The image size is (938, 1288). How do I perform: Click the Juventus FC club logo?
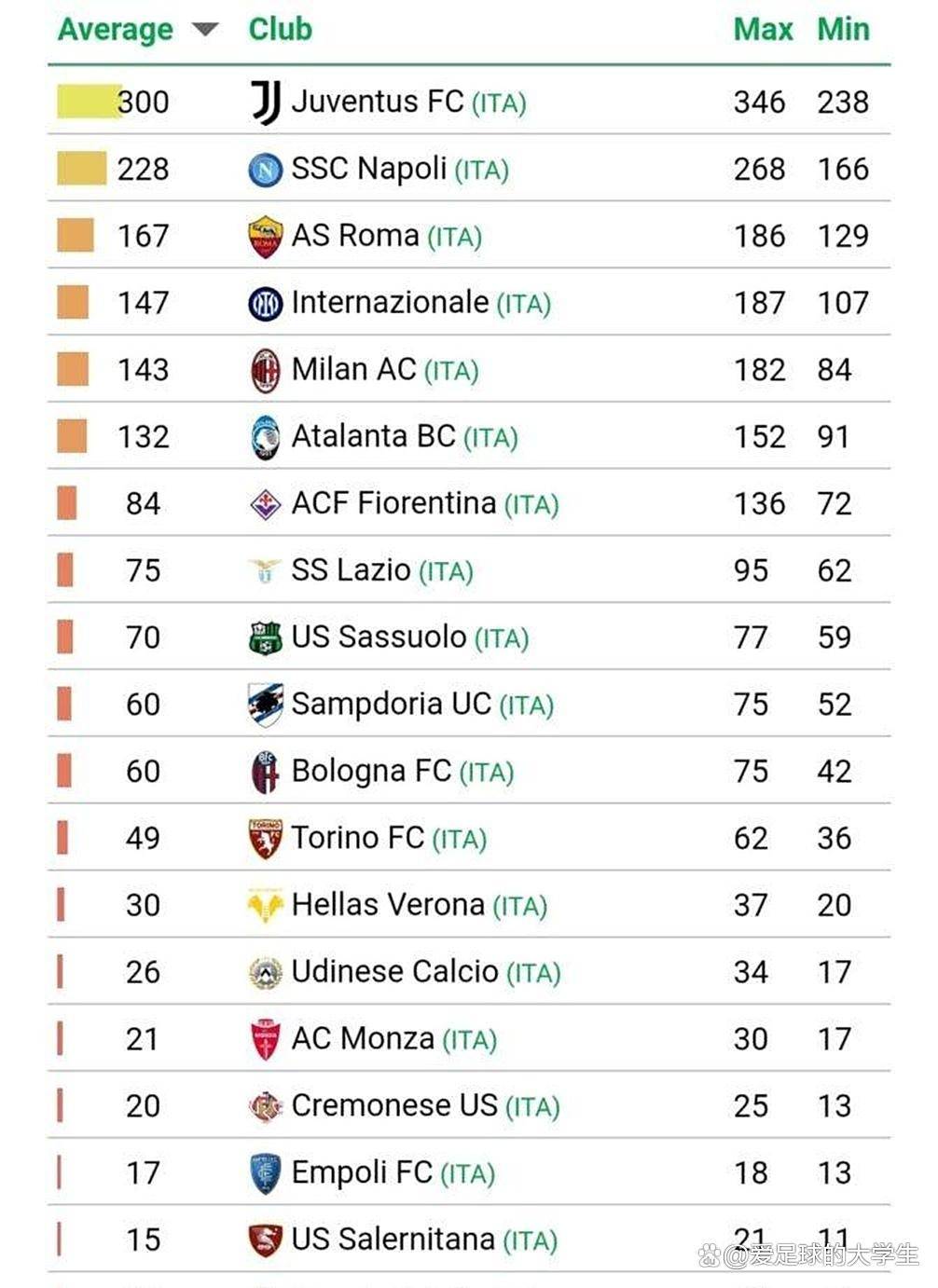266,102
